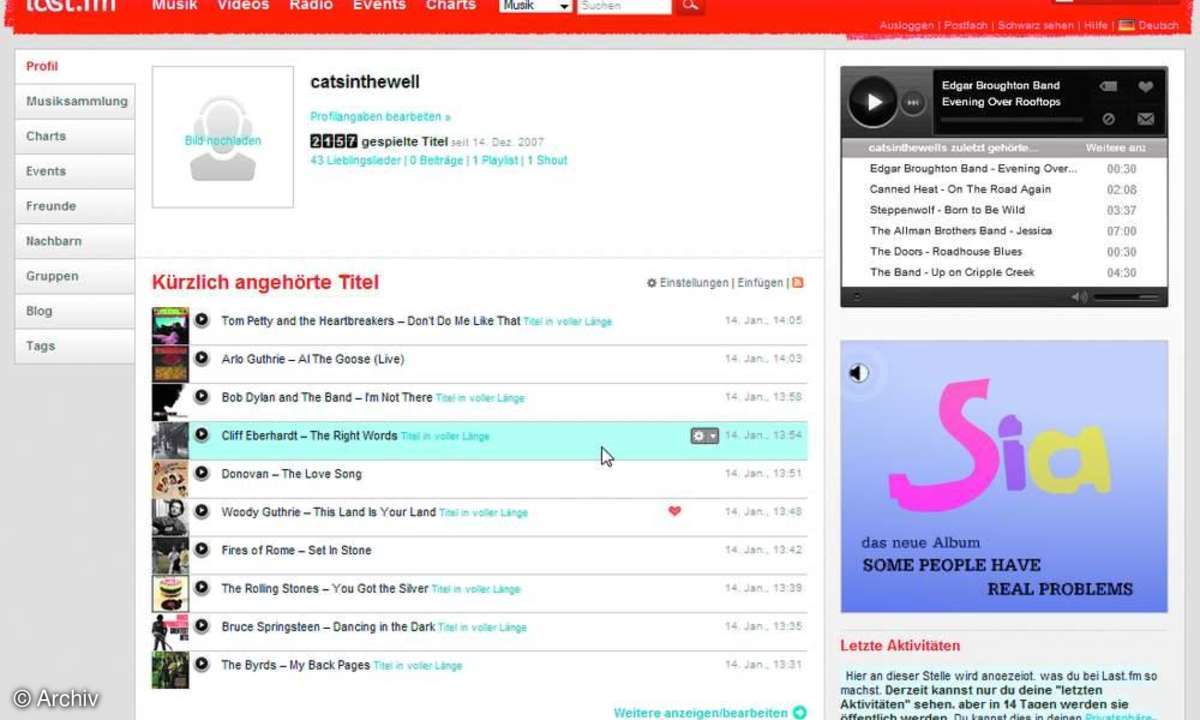
Task: Play The Byrds My Back Pages
Action: 201,664
